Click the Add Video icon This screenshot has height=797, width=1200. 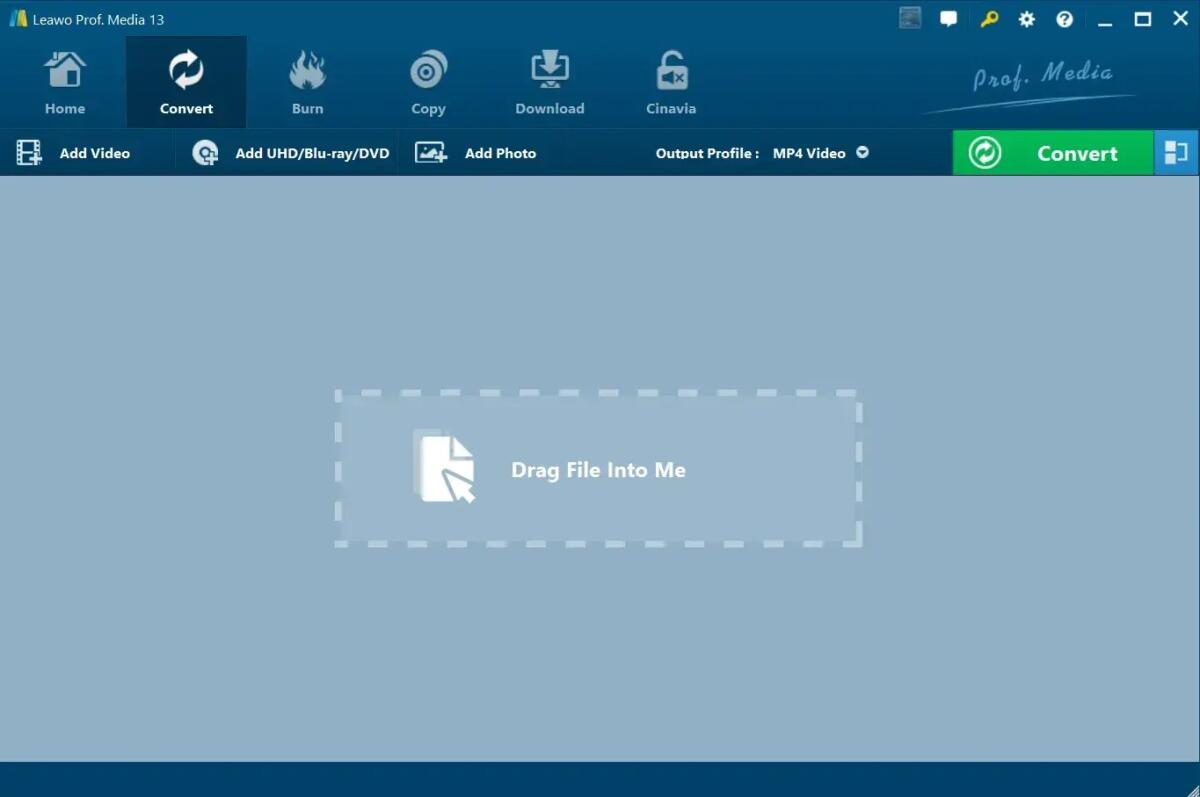pyautogui.click(x=27, y=151)
